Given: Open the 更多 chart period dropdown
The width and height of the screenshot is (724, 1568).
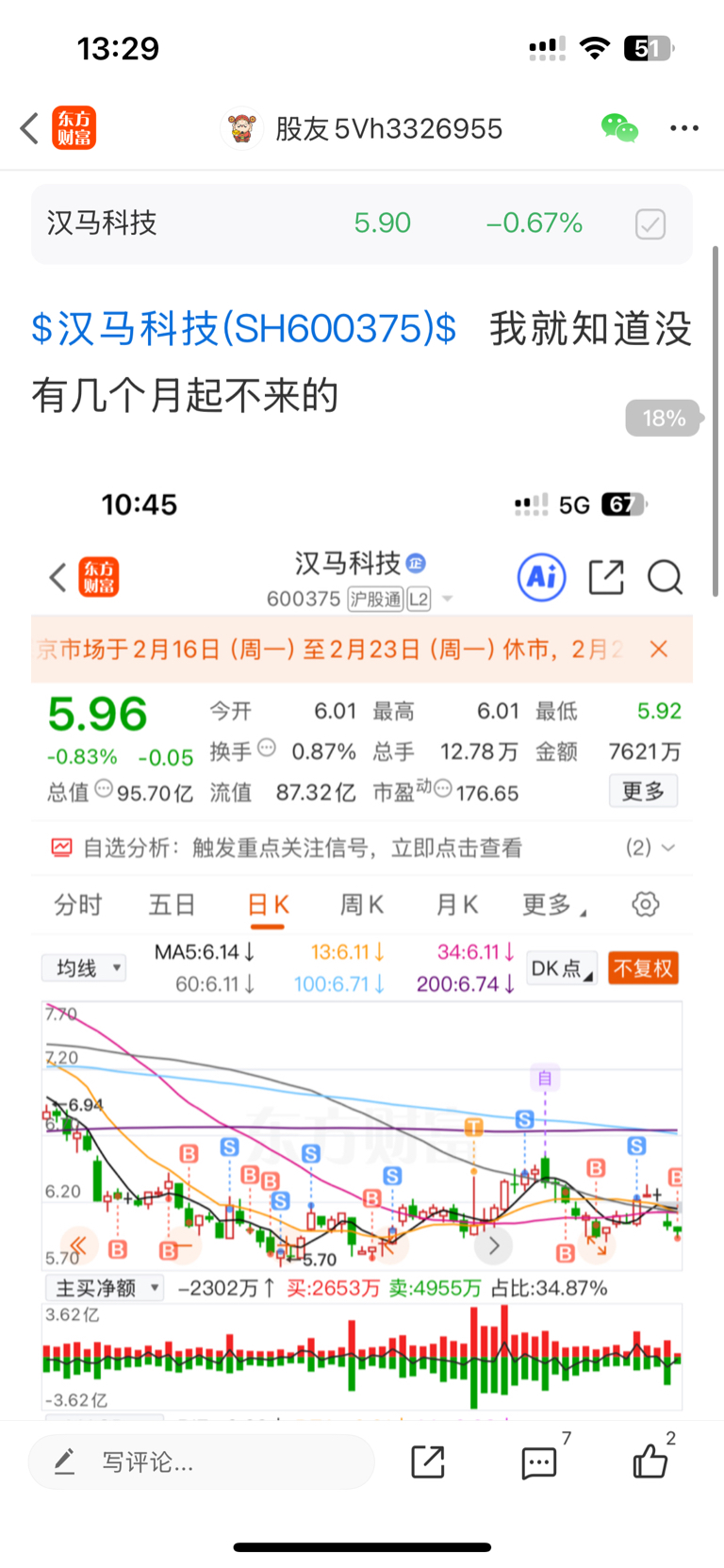Looking at the screenshot, I should 553,905.
